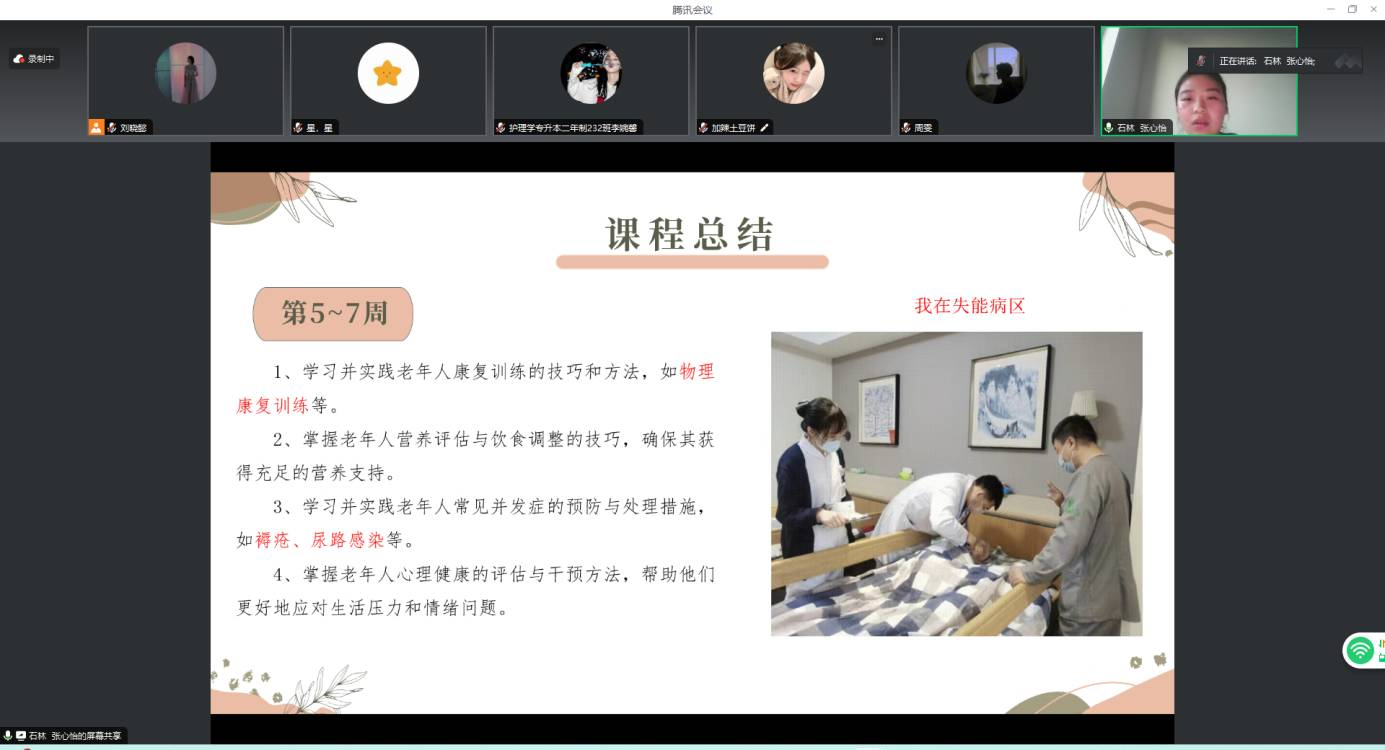This screenshot has width=1385, height=750.
Task: Click the orange host badge on 刘晓懿's tile
Action: [96, 128]
